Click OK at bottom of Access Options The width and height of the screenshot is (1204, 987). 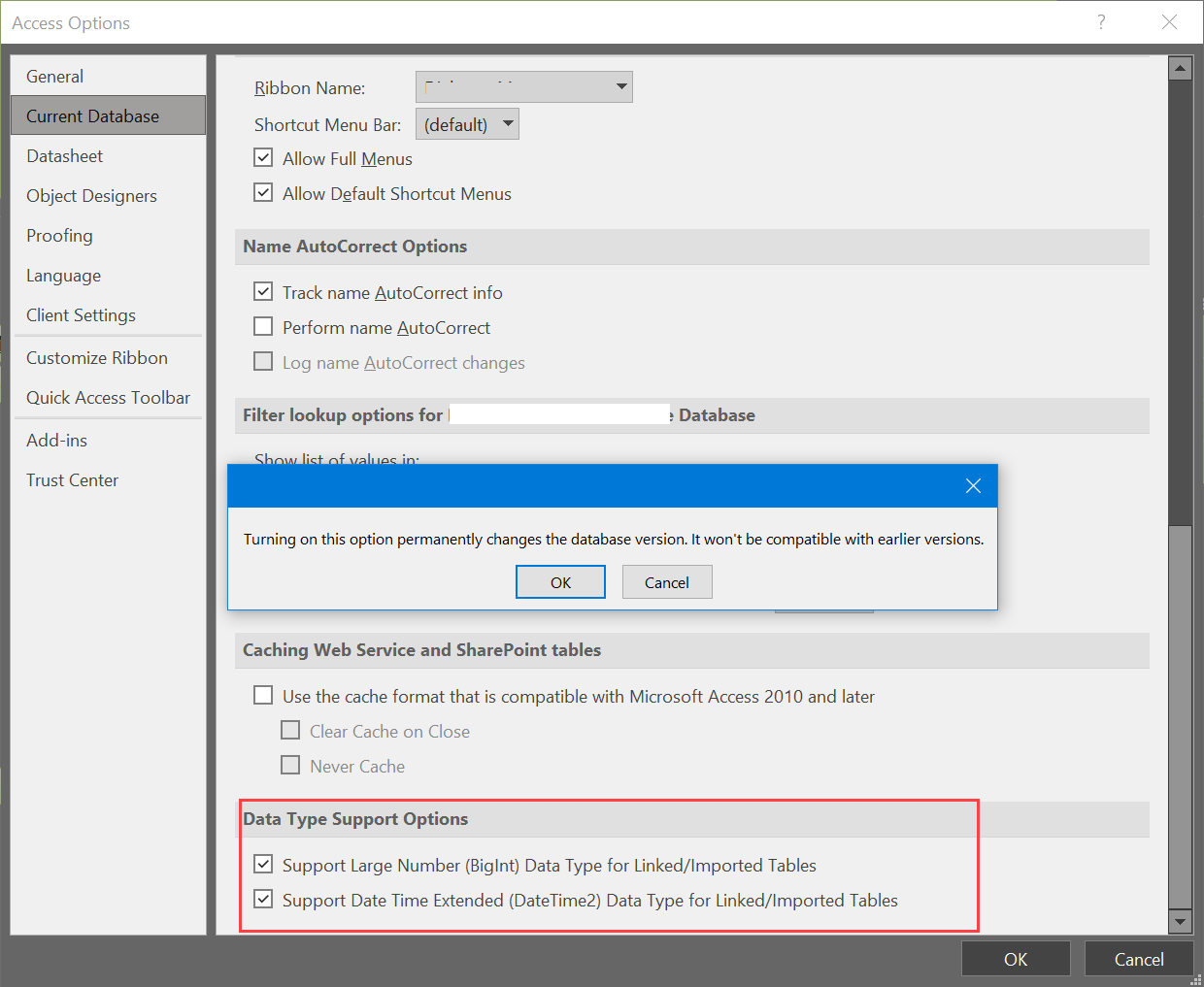click(x=1016, y=959)
